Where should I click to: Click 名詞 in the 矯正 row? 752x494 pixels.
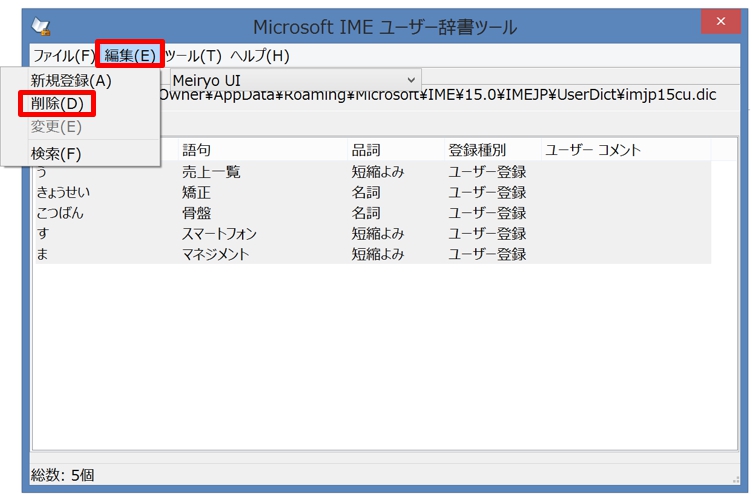click(366, 192)
